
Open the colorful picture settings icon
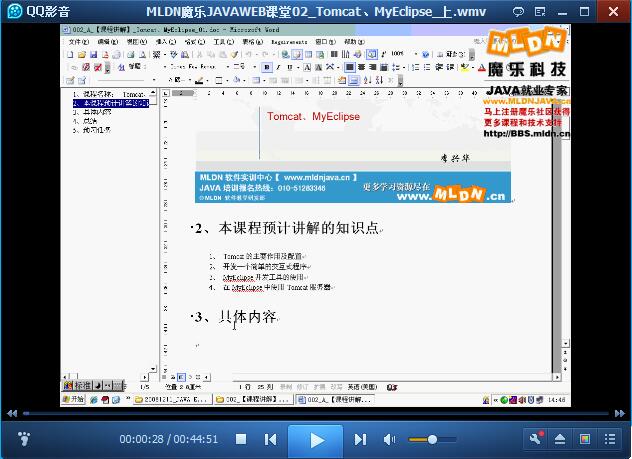[585, 439]
